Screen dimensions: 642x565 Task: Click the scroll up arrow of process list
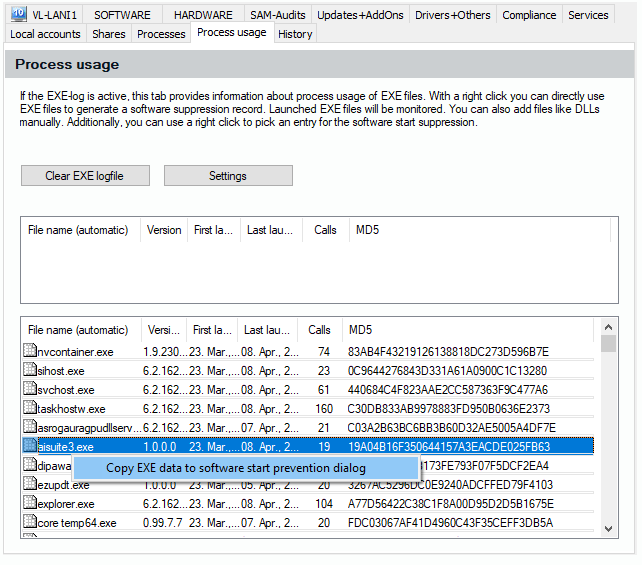pos(608,329)
